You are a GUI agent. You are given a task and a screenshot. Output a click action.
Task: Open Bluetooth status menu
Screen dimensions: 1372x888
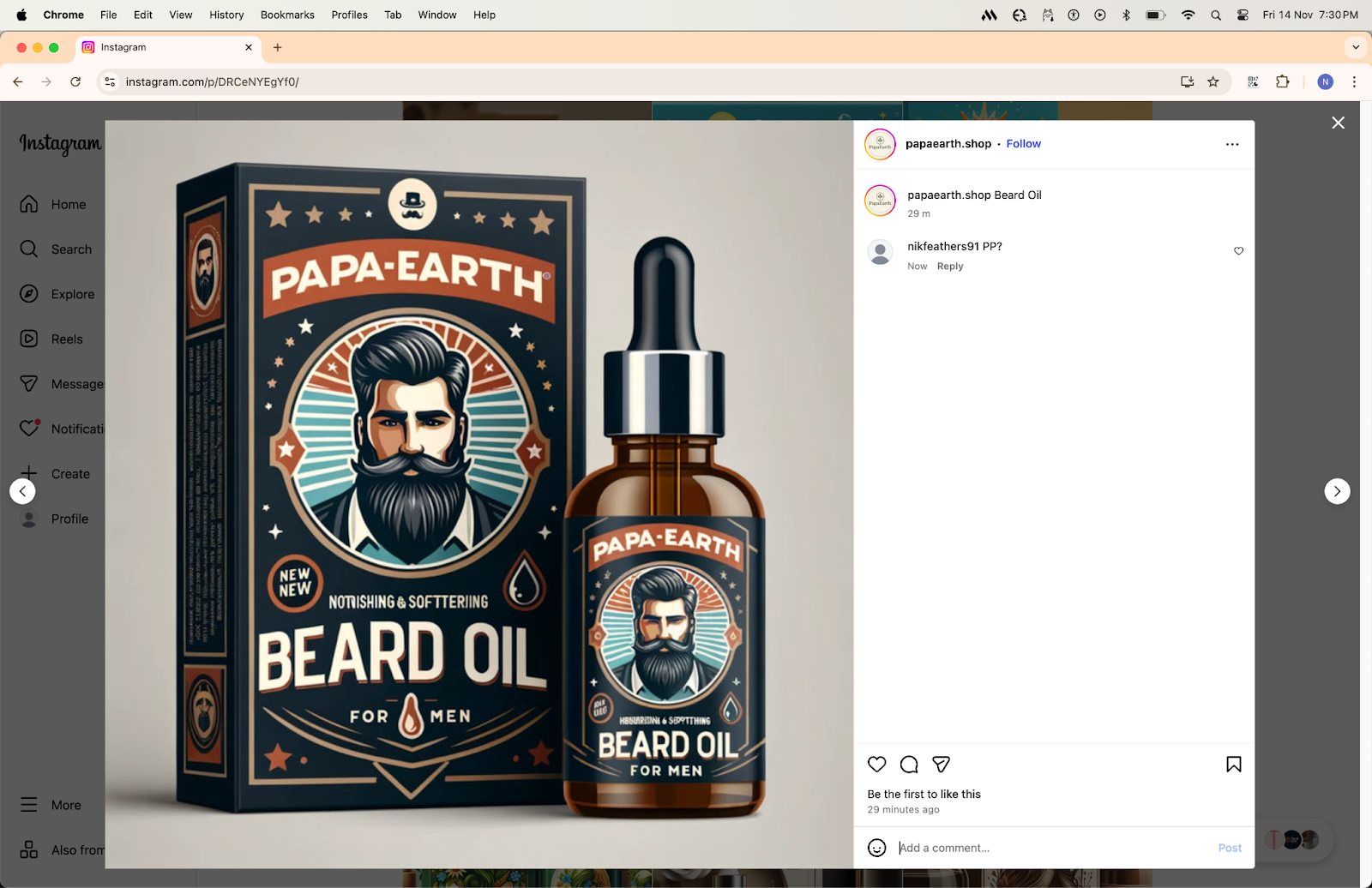(1127, 15)
